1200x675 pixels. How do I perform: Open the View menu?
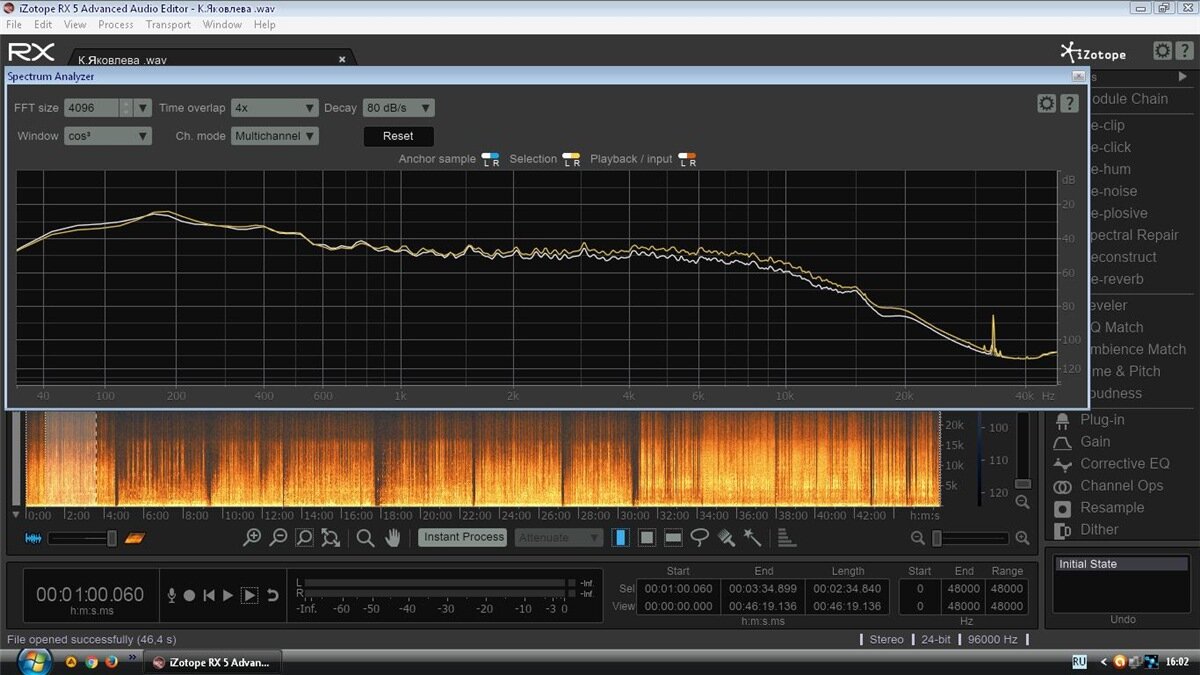(x=75, y=24)
